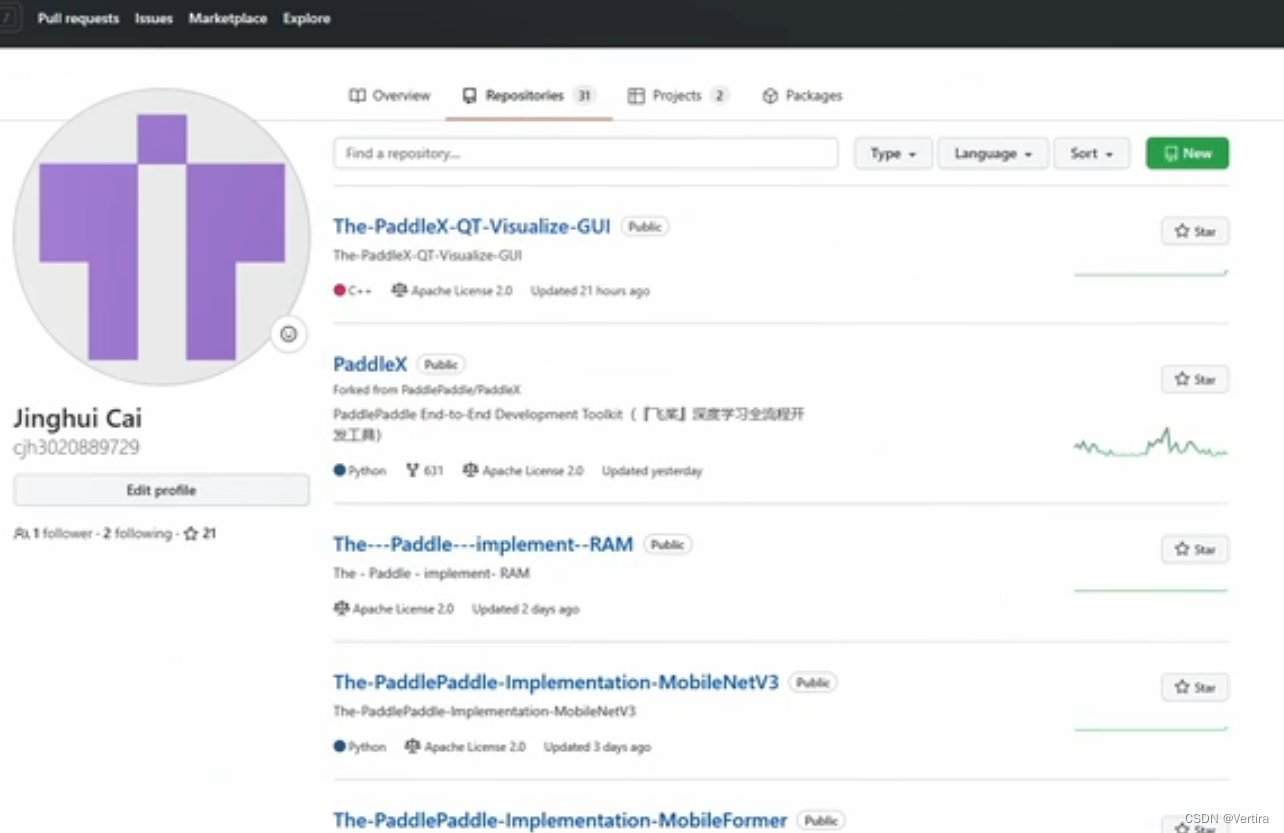The height and width of the screenshot is (833, 1284).
Task: Click the table icon on Projects tab
Action: (x=636, y=96)
